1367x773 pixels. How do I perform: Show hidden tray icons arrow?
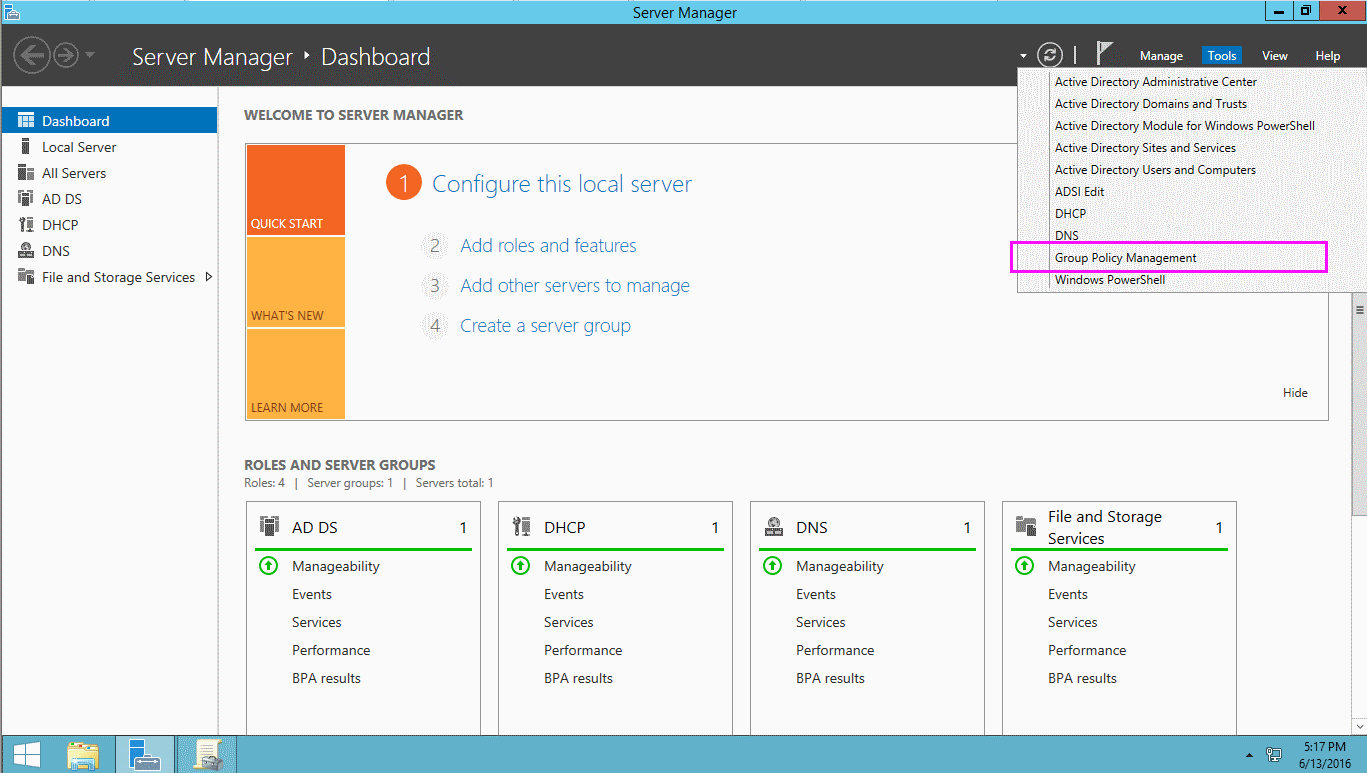(x=1249, y=755)
